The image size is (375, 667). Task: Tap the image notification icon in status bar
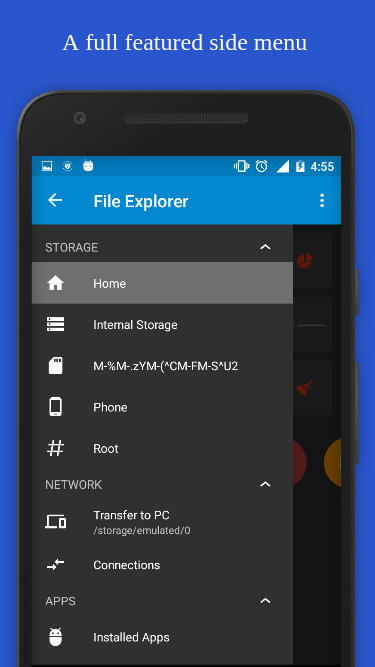[x=47, y=166]
